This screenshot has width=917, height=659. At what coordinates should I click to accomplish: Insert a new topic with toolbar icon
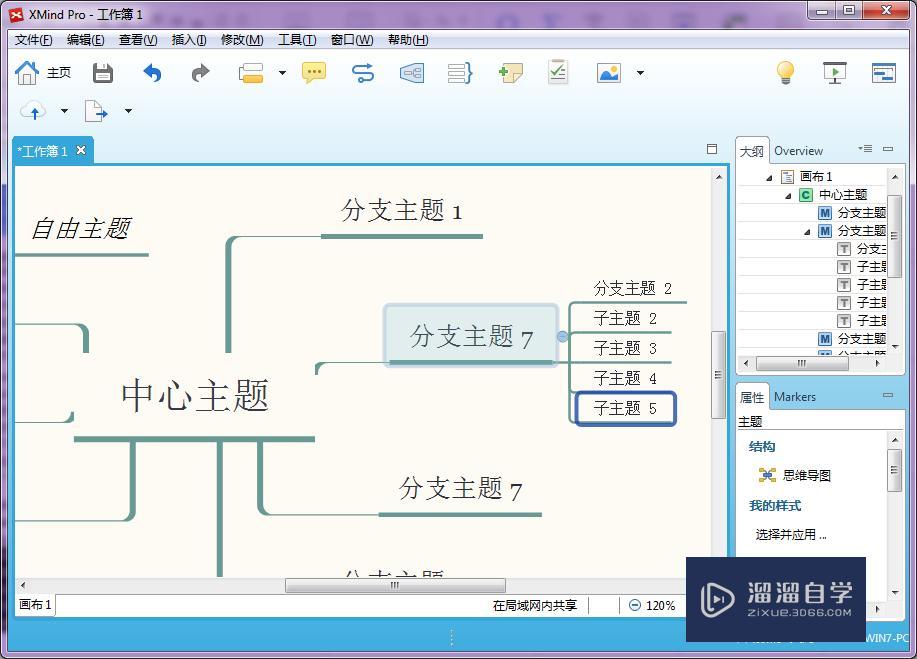tap(251, 73)
